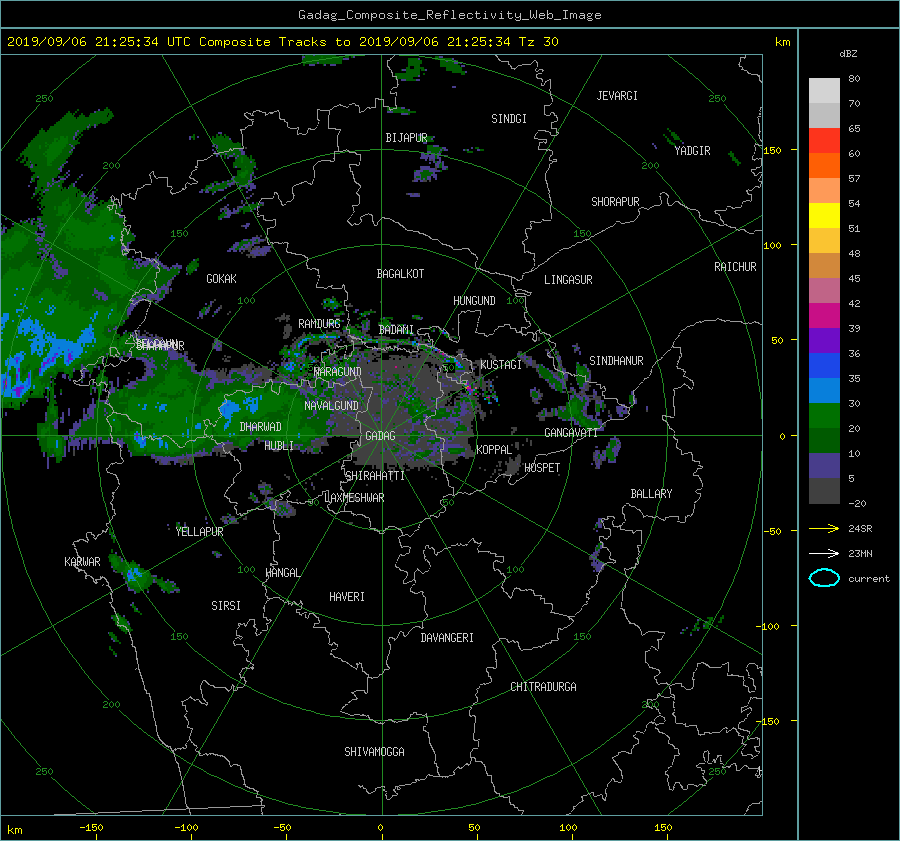The height and width of the screenshot is (841, 900).
Task: Click the SHIRAHATTI city label
Action: tap(375, 476)
